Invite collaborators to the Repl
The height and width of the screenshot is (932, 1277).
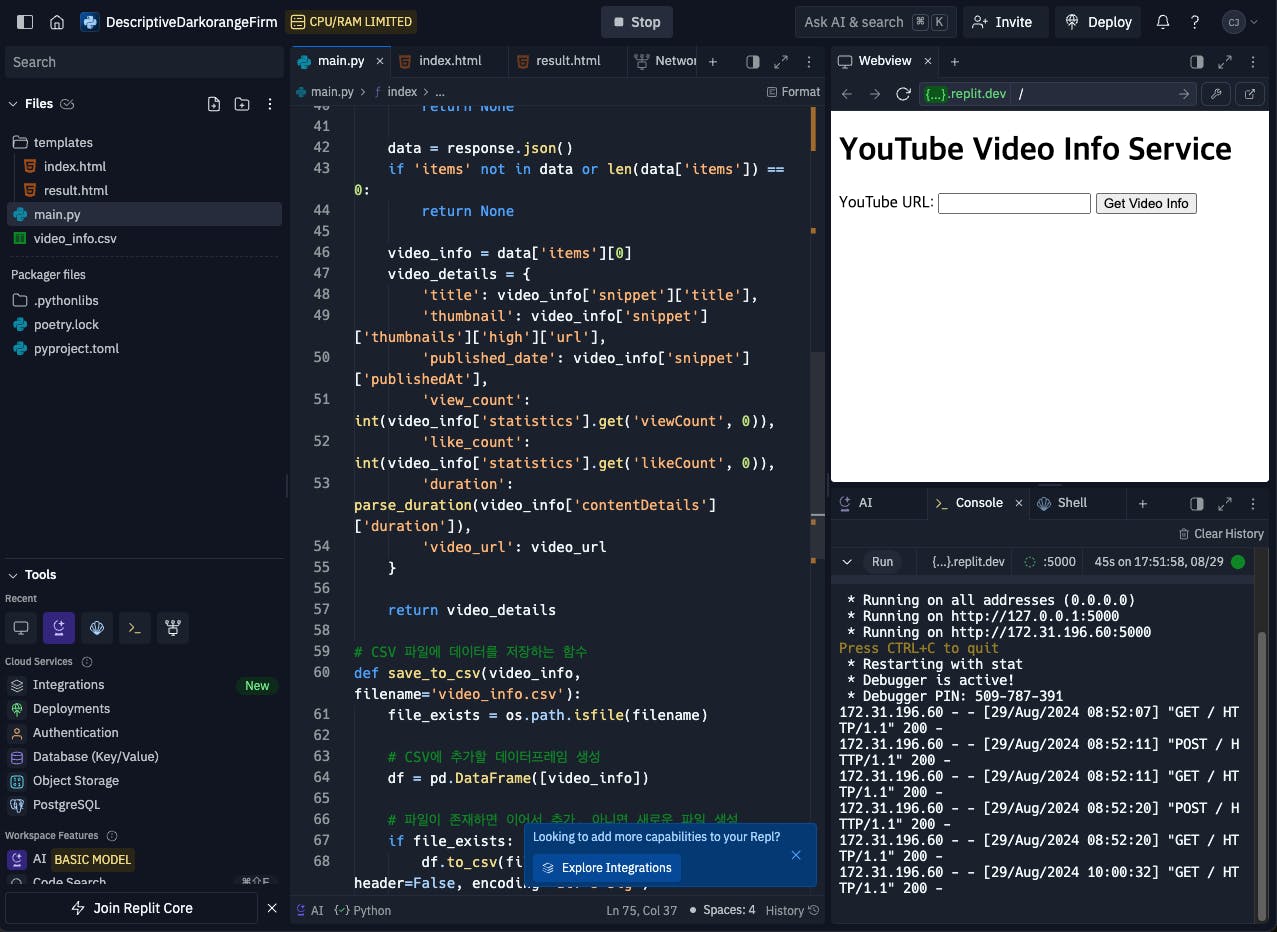click(1004, 22)
